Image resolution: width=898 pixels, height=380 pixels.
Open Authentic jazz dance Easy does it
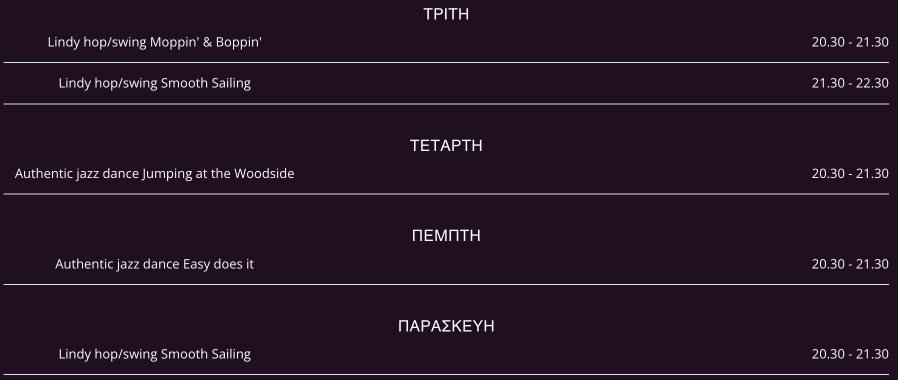coord(155,264)
